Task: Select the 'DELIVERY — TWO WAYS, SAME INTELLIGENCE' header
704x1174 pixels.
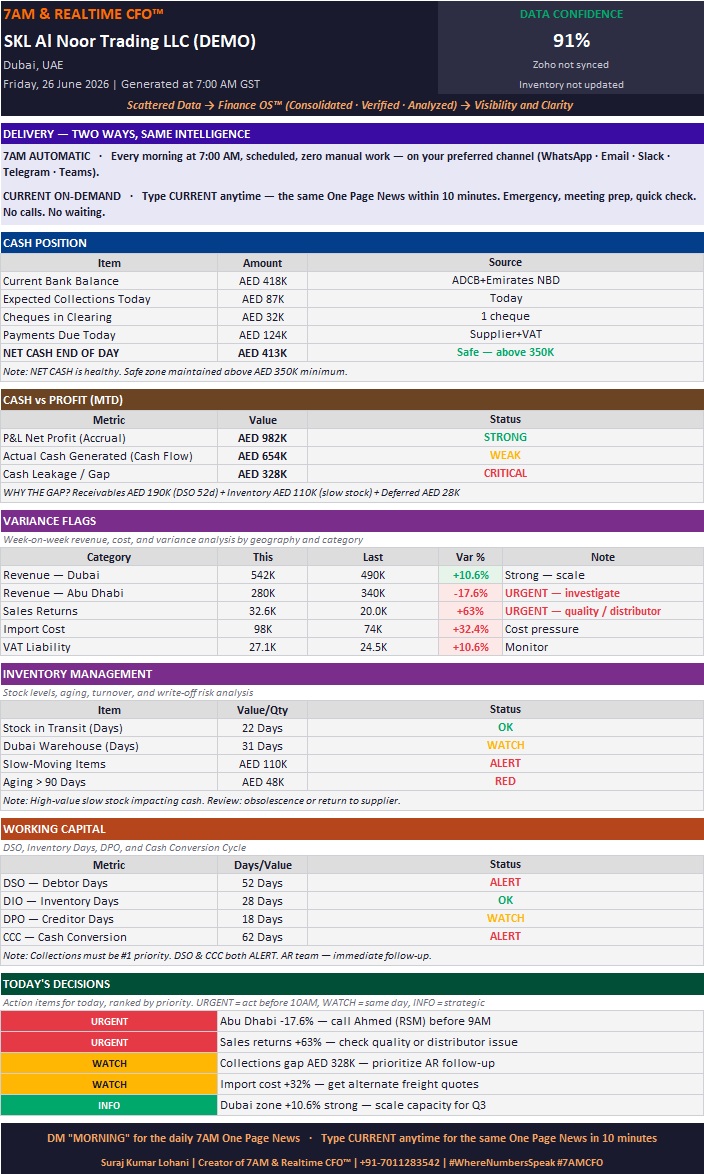Action: coord(352,134)
